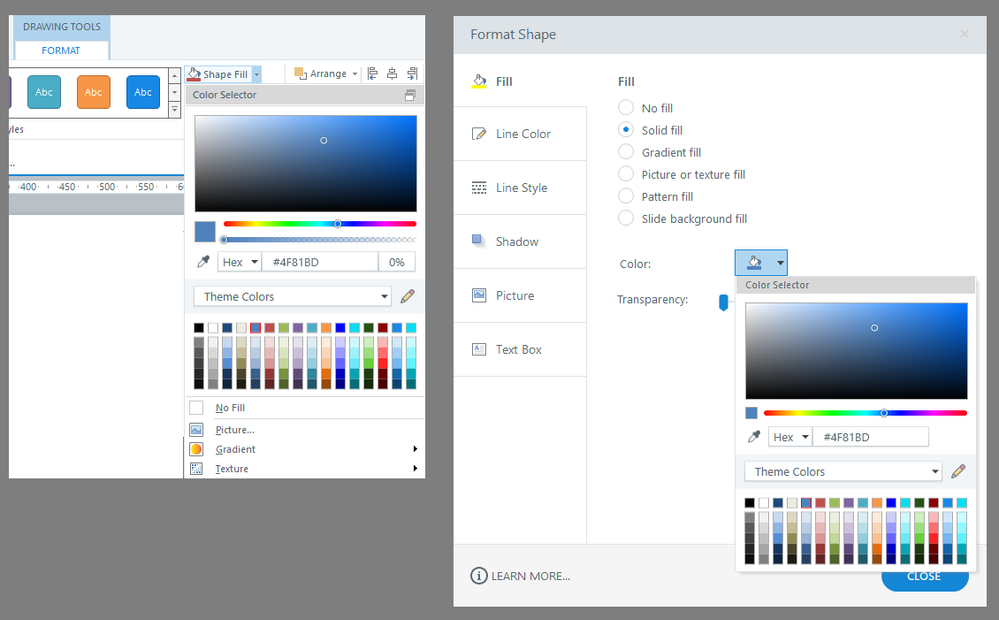The image size is (999, 620).
Task: Click the left panel's color gradient picker area
Action: 306,163
